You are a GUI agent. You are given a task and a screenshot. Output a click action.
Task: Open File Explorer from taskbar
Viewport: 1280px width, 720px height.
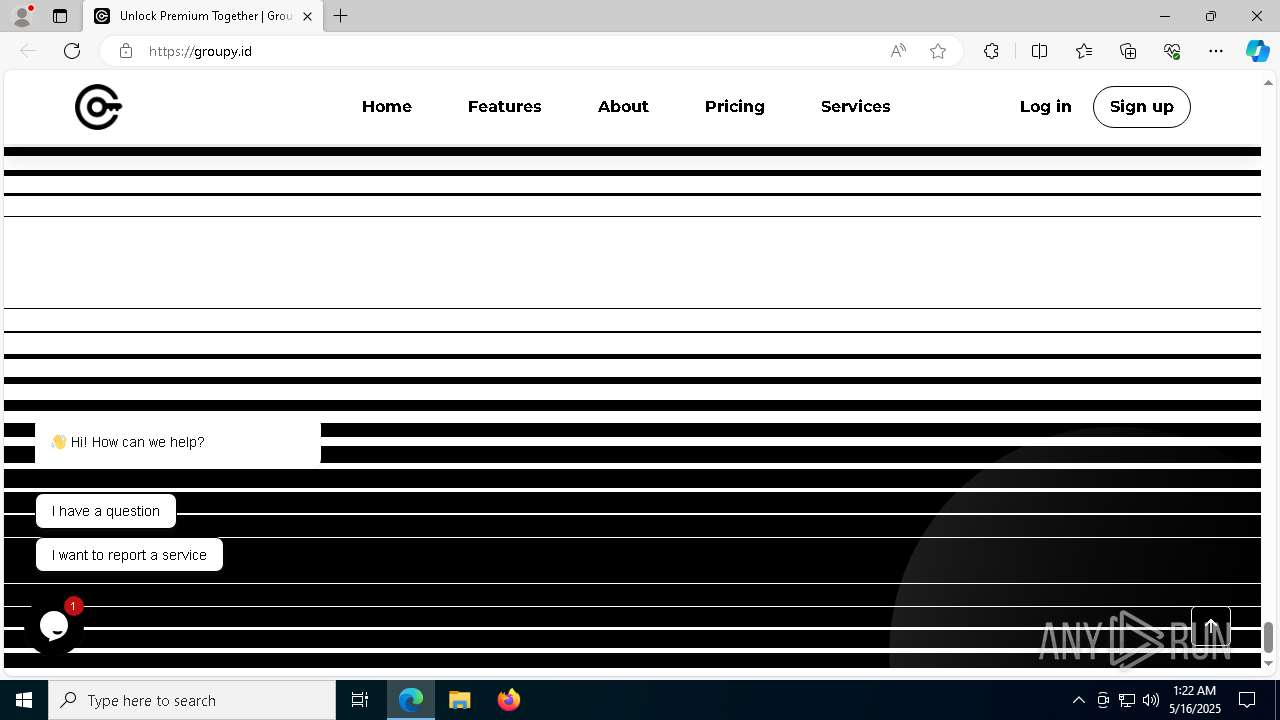tap(460, 700)
